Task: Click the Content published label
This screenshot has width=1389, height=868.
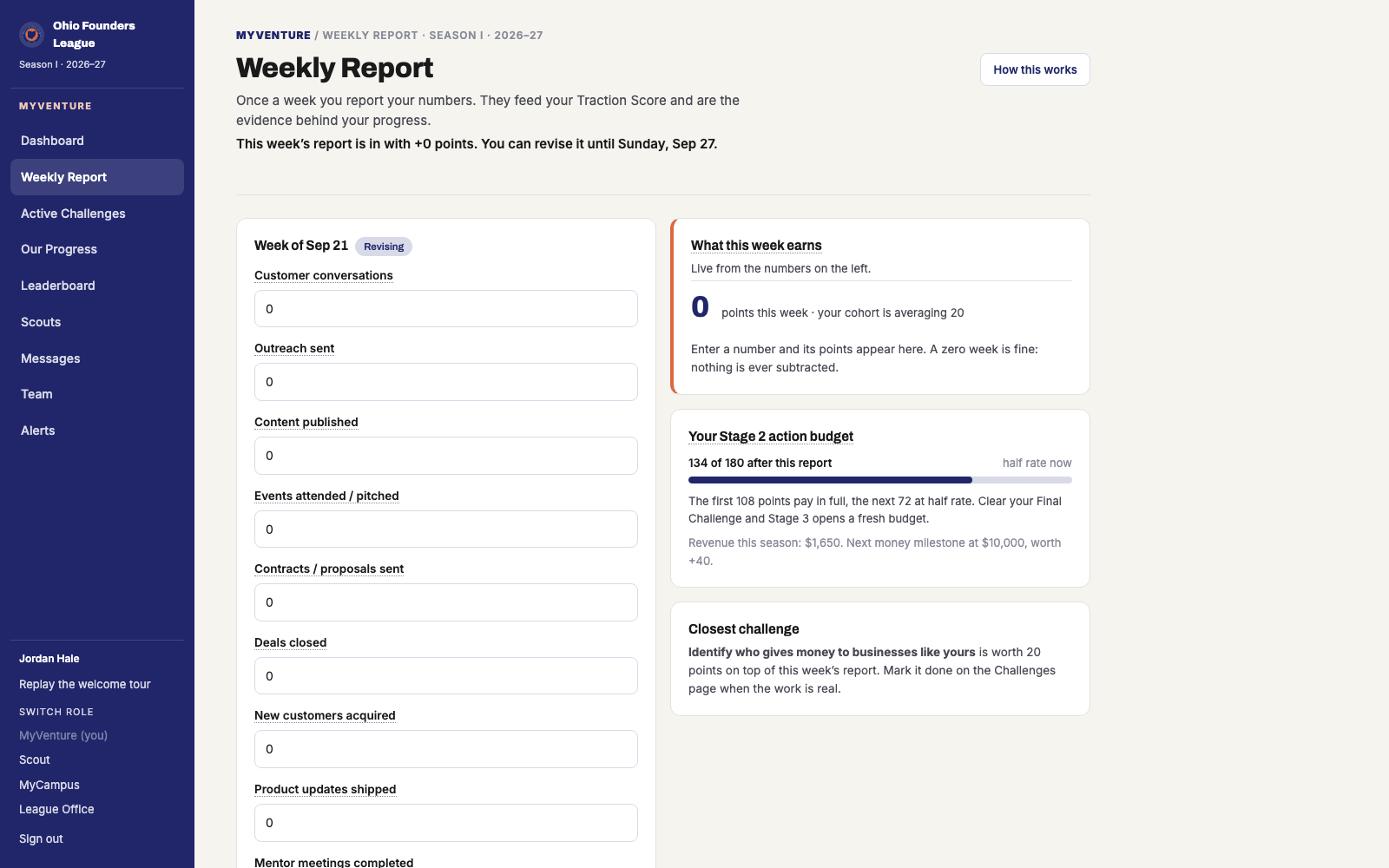Action: [x=306, y=422]
